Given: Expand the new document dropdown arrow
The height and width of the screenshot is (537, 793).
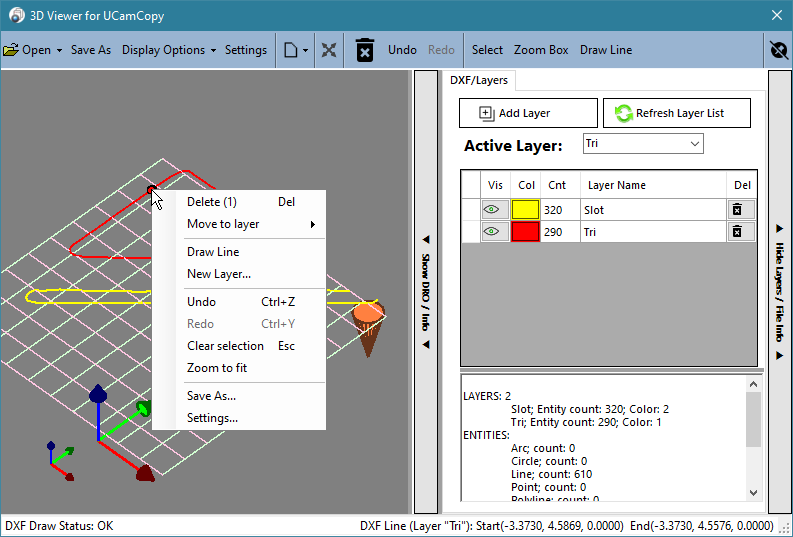Looking at the screenshot, I should [305, 51].
